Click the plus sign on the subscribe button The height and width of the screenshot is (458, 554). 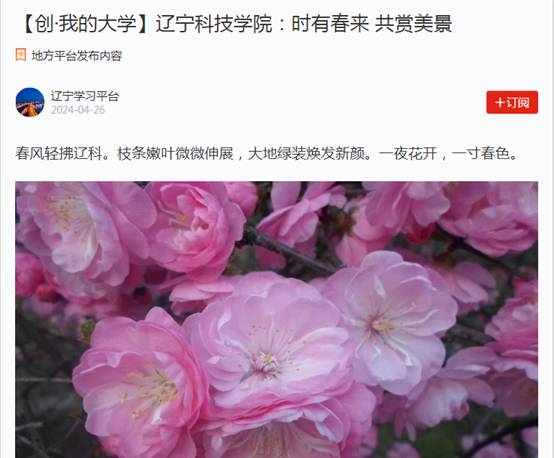coord(500,102)
